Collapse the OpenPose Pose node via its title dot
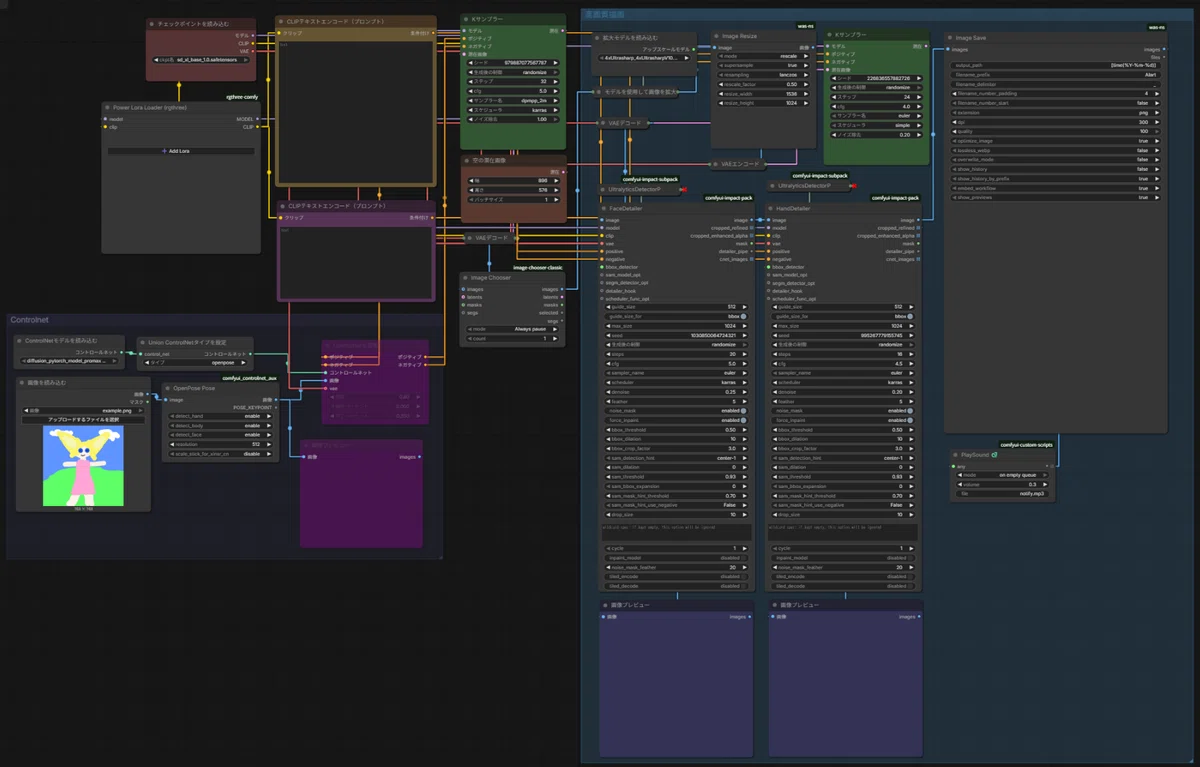This screenshot has width=1200, height=767. tap(168, 388)
